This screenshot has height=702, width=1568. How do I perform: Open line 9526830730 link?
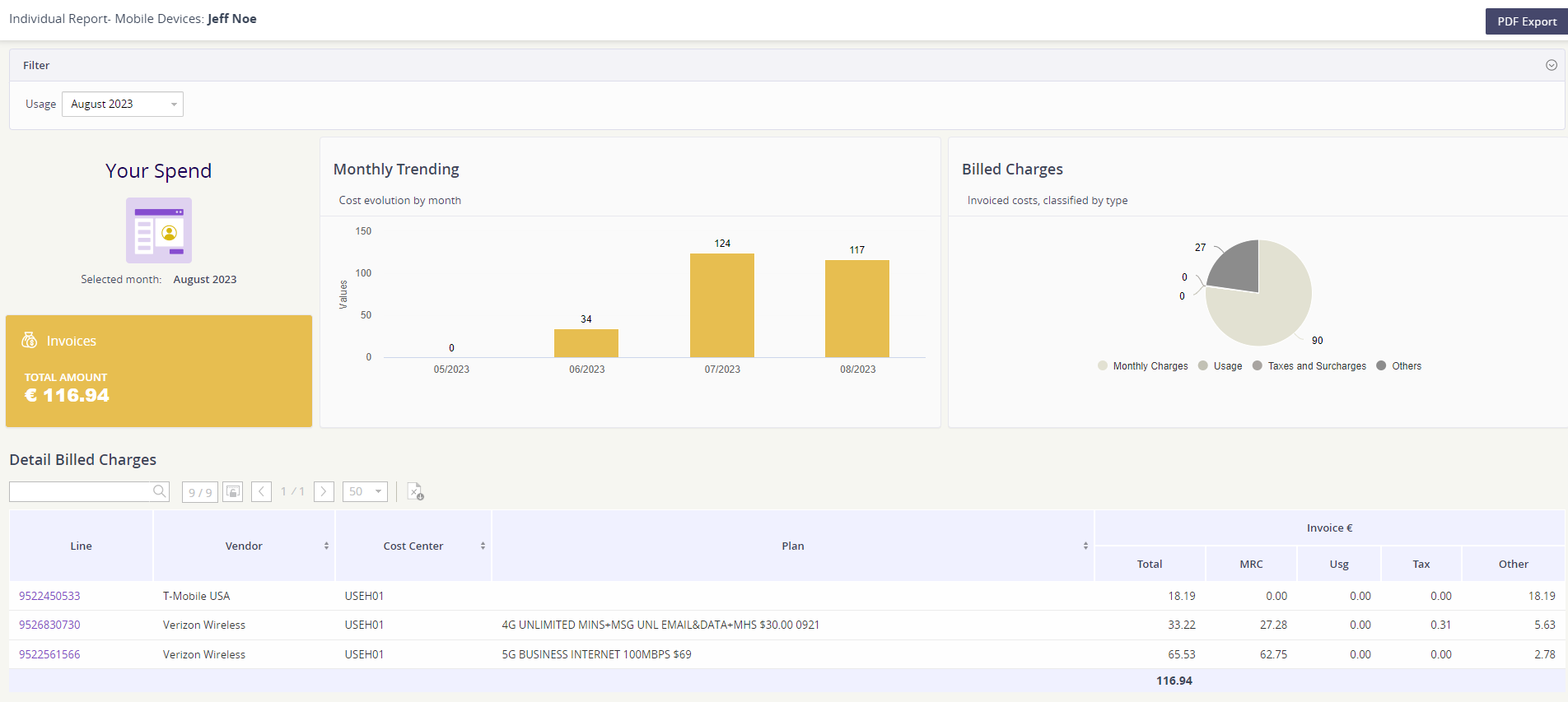[x=49, y=625]
